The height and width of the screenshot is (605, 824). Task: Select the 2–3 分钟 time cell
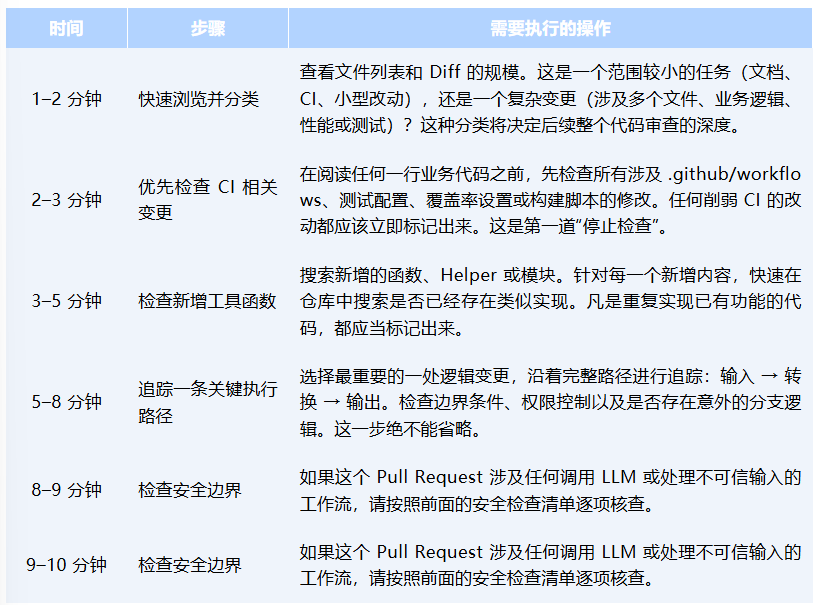tap(67, 200)
